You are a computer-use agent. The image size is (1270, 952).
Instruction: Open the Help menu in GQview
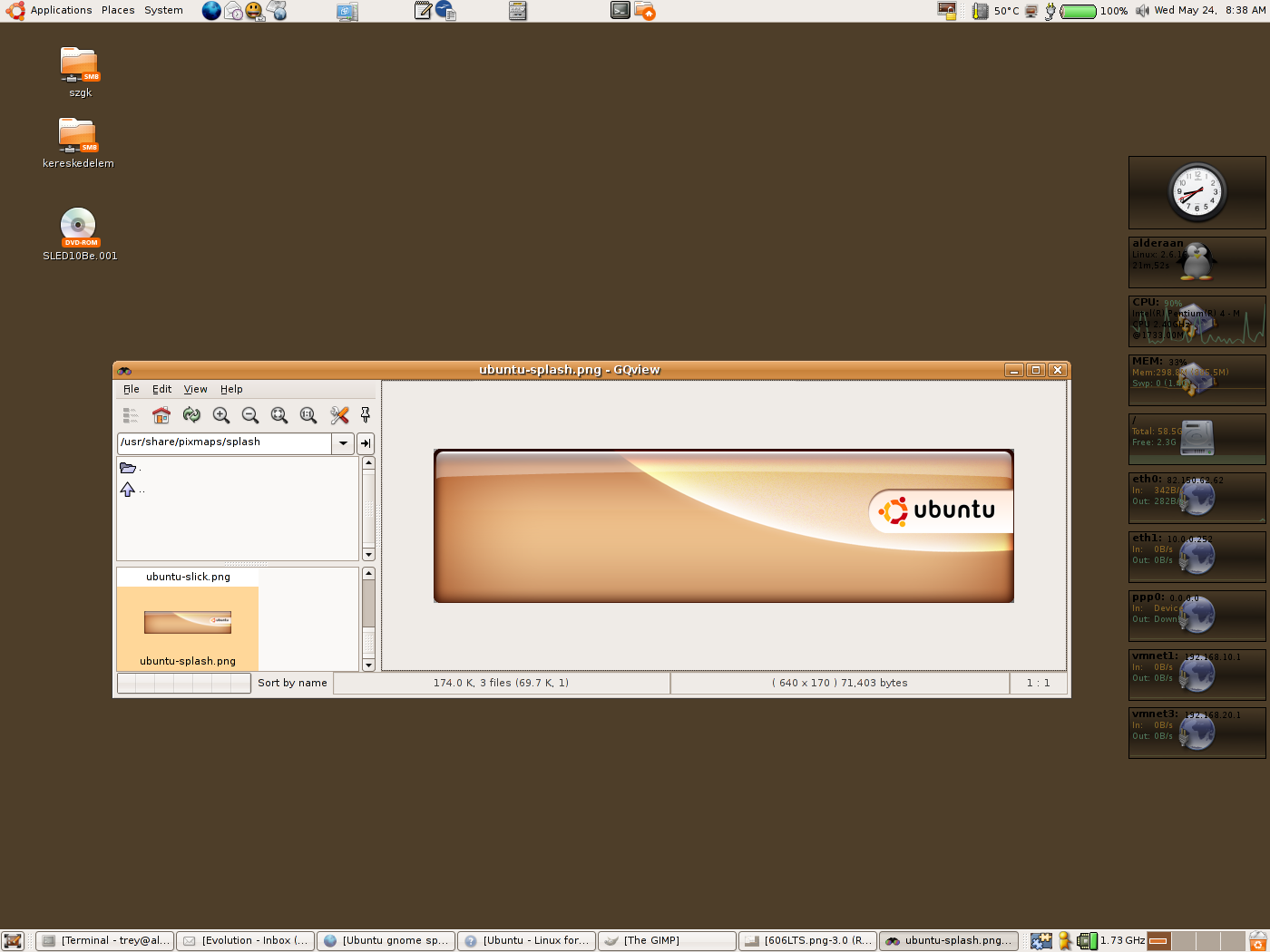pos(231,389)
